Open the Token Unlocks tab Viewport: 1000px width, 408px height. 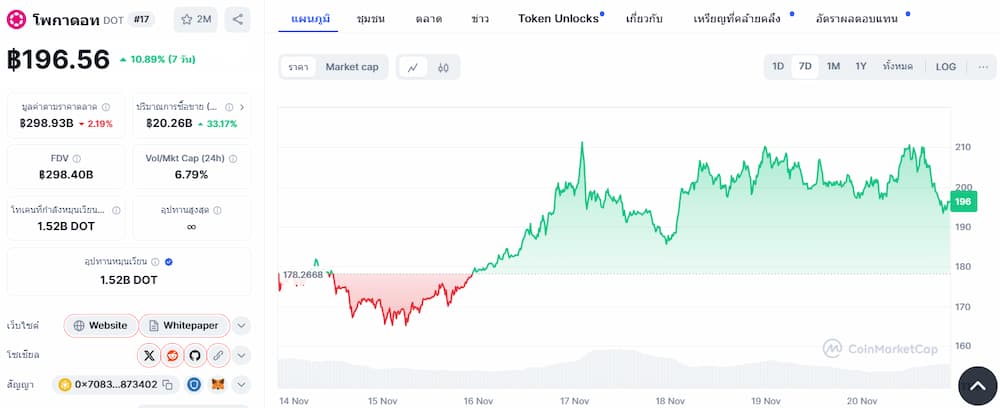pos(559,18)
